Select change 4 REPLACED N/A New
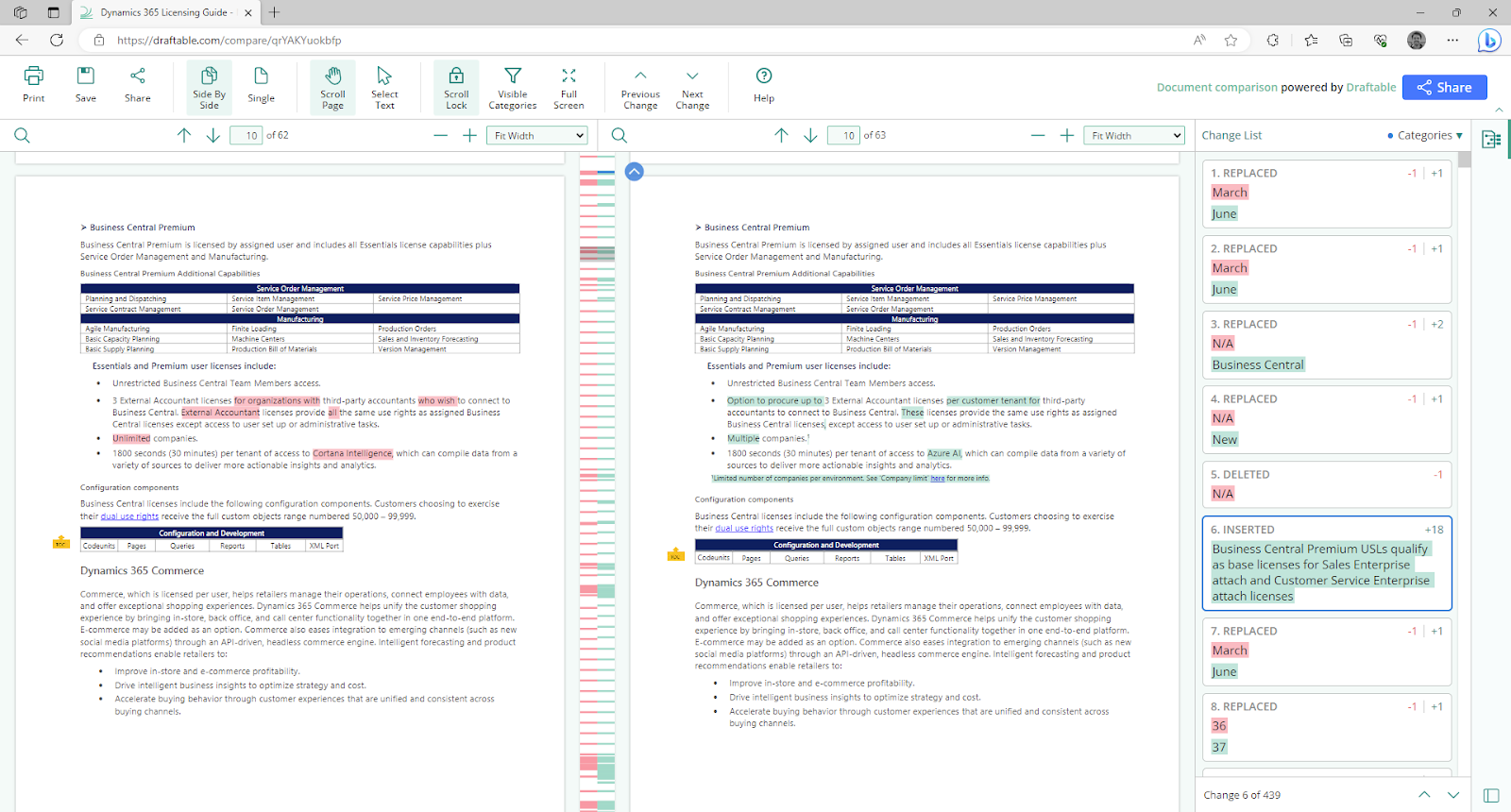 click(x=1326, y=419)
